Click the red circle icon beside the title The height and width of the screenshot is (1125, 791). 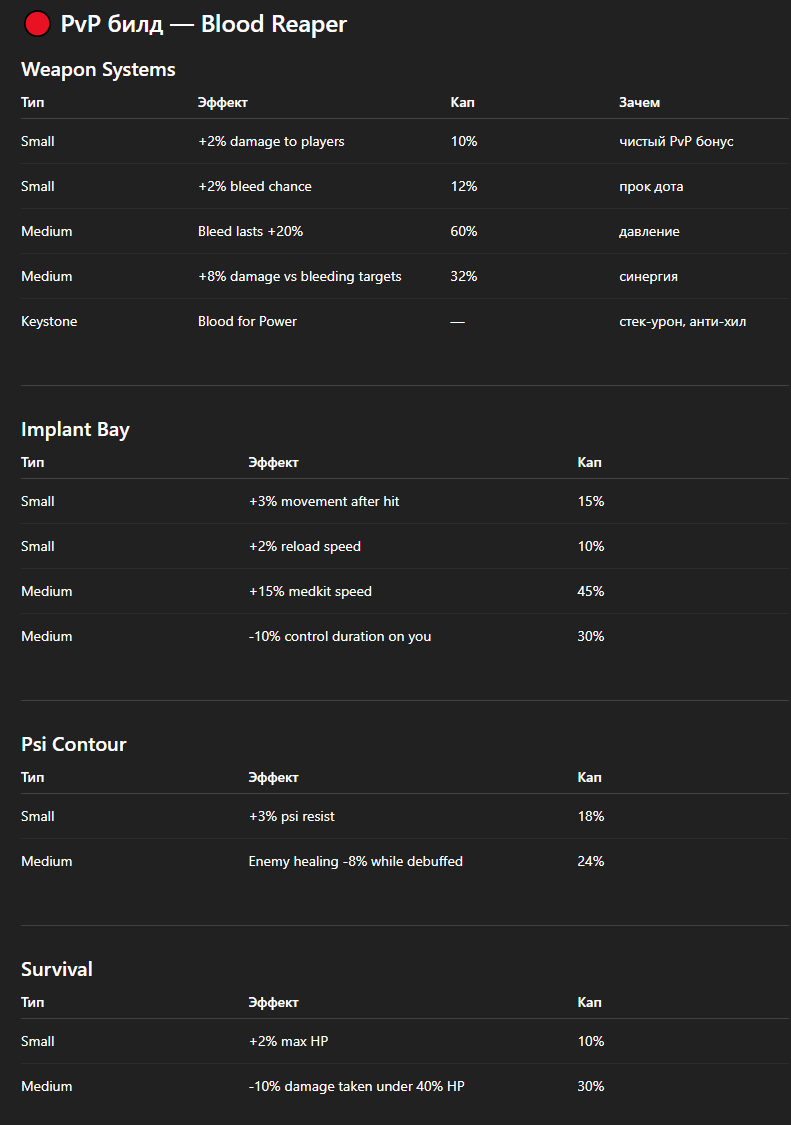coord(37,24)
